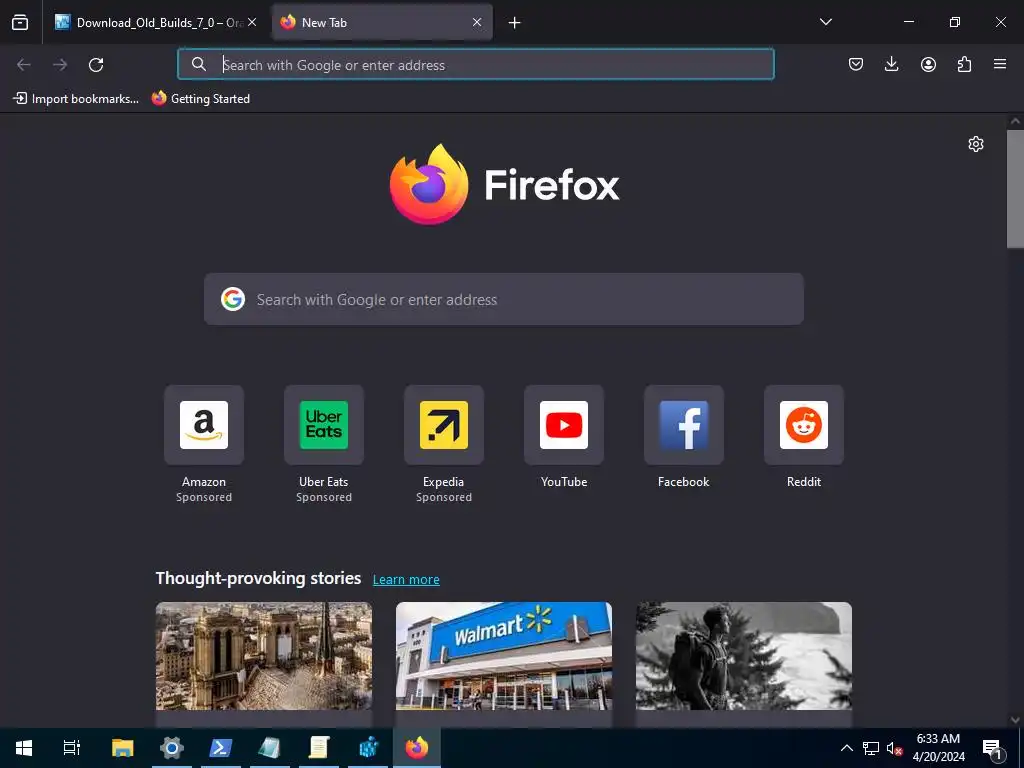Image resolution: width=1024 pixels, height=768 pixels.
Task: Click Import bookmarks in bookmarks toolbar
Action: pos(76,99)
